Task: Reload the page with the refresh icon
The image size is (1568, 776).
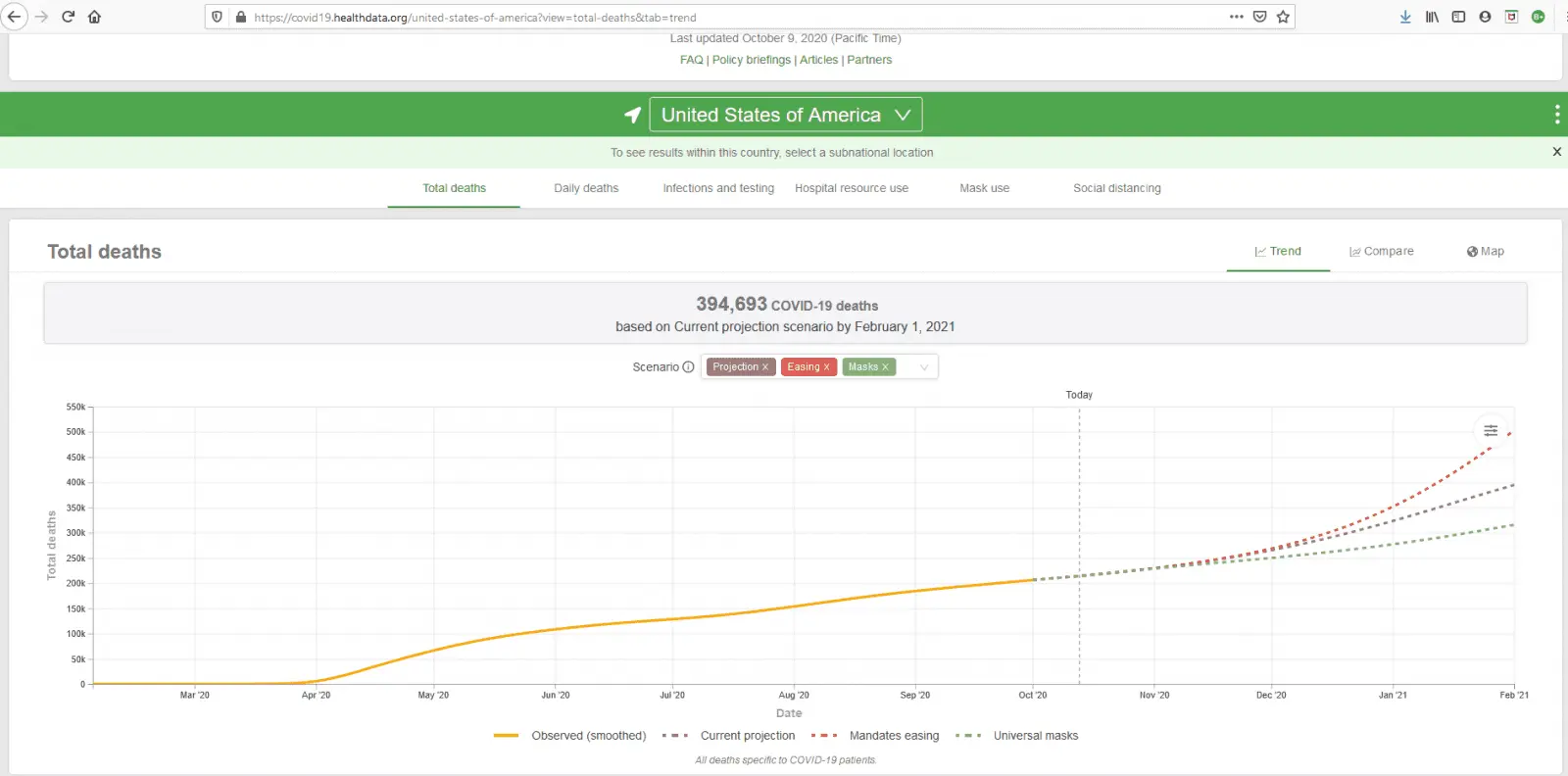Action: pos(69,17)
